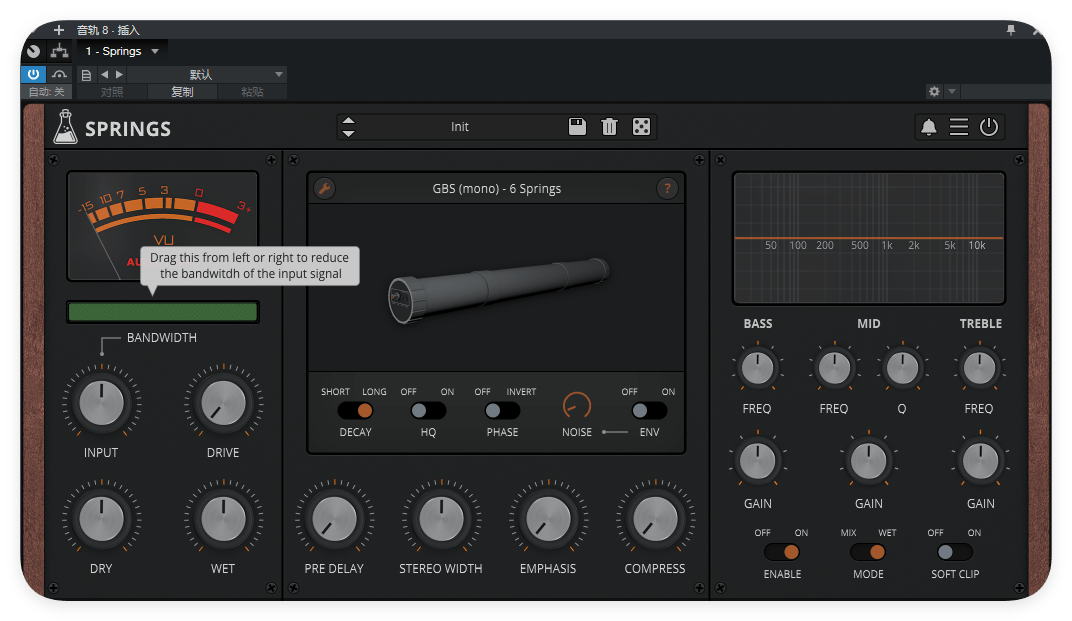Click the 粘贴 paste button
This screenshot has height=621, width=1072.
click(x=252, y=92)
